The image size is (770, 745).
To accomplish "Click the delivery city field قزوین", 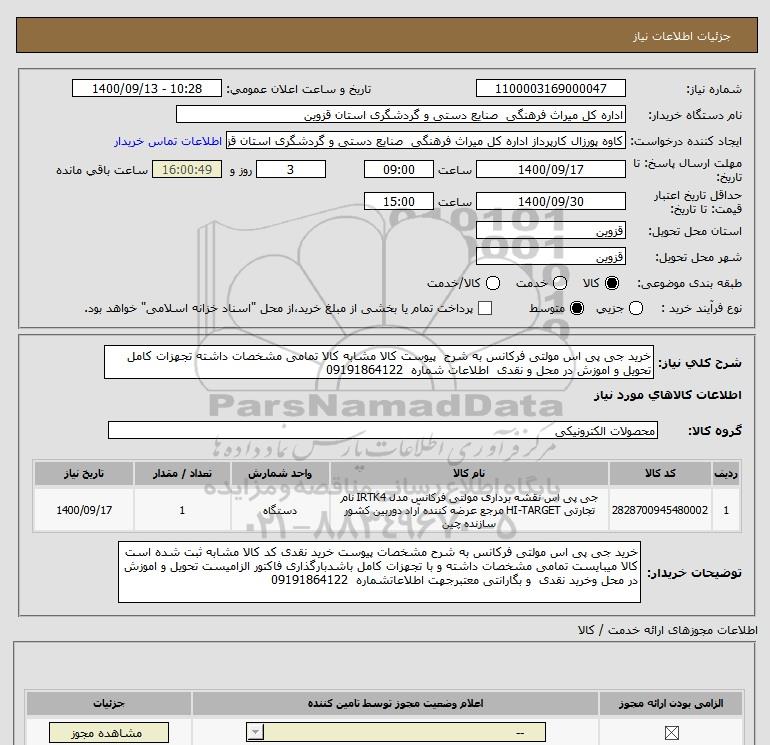I will coord(550,256).
